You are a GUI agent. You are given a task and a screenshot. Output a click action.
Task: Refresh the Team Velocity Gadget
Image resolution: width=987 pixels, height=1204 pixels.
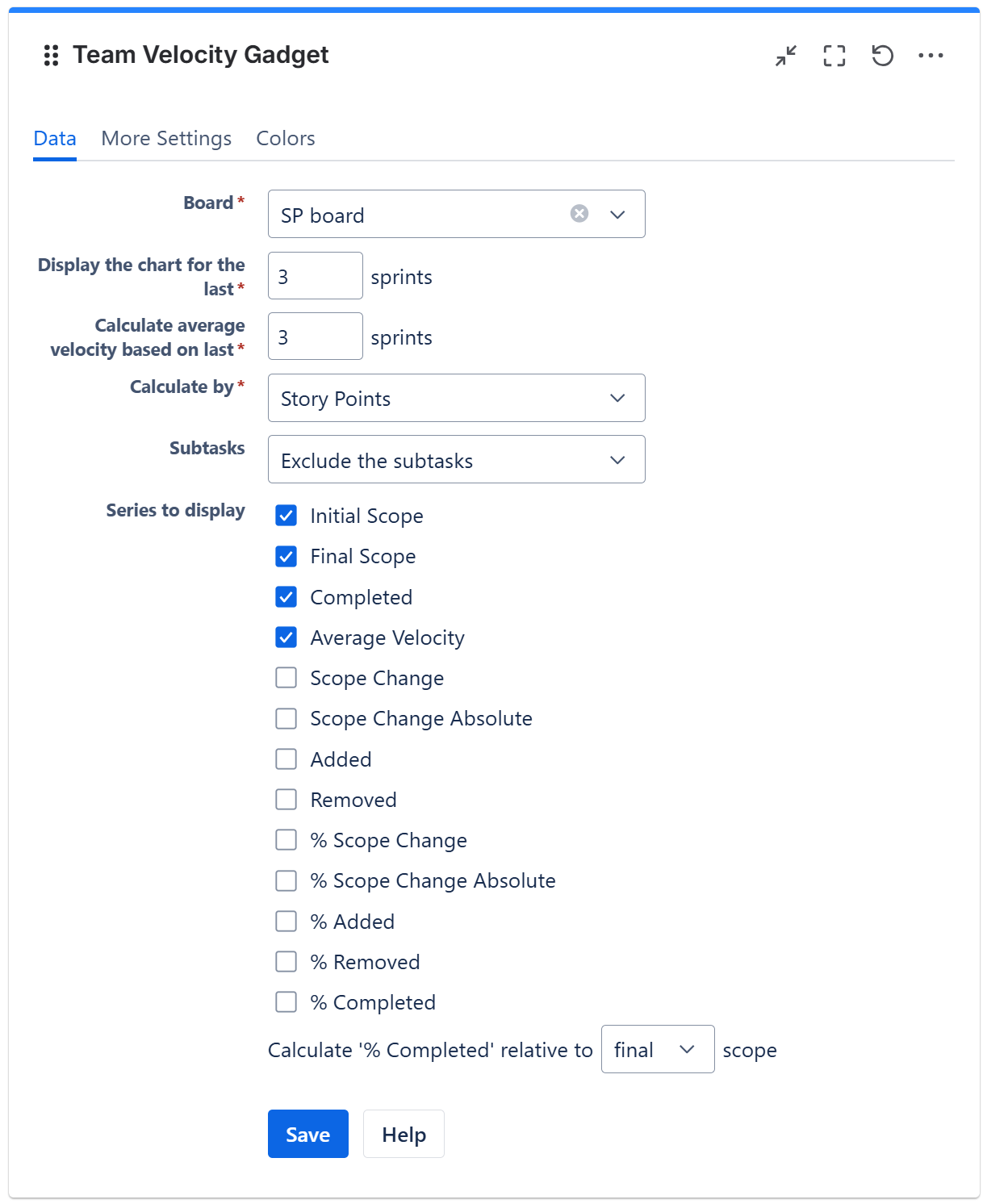pyautogui.click(x=882, y=56)
